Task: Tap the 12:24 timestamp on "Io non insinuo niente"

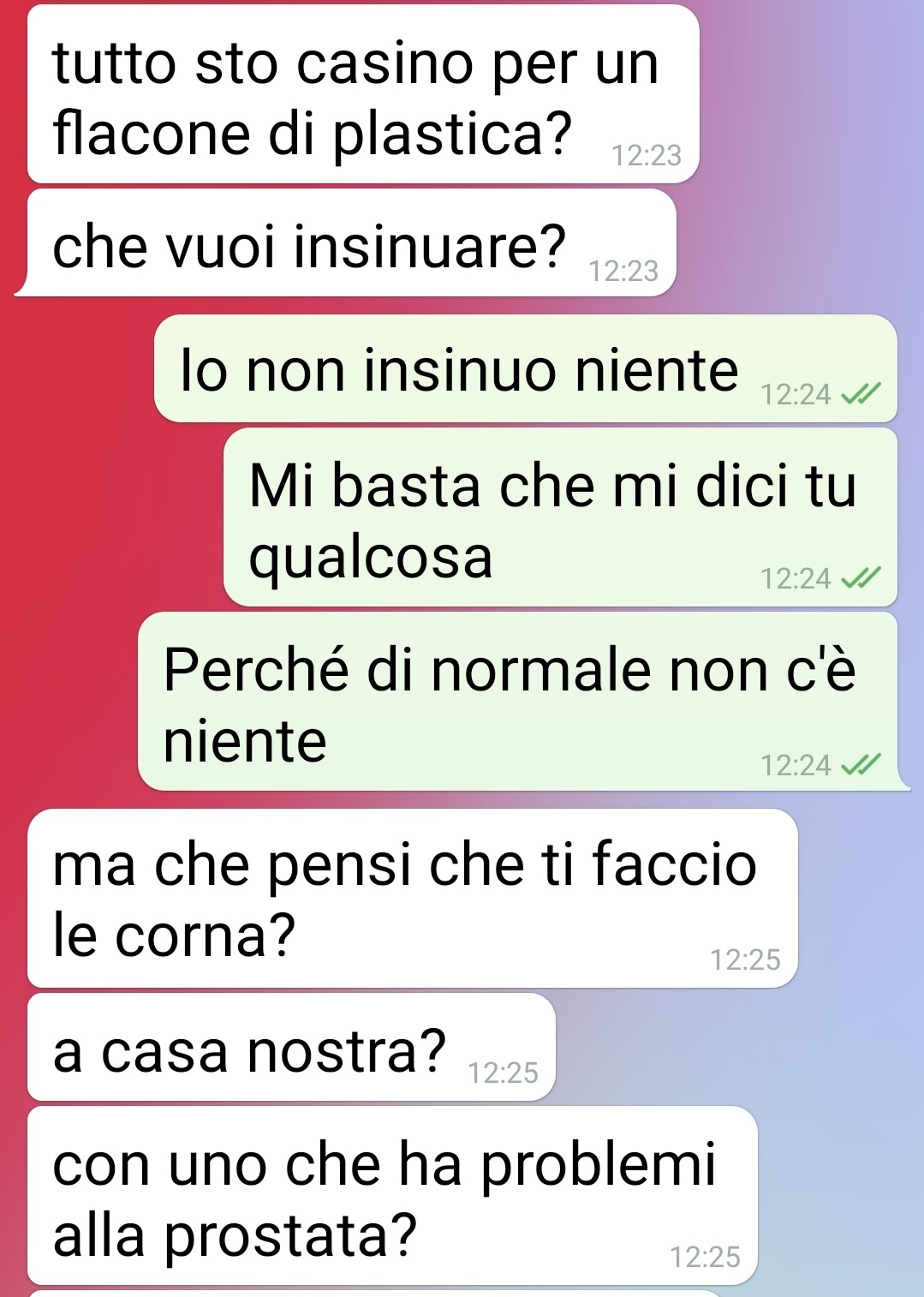Action: pos(796,394)
